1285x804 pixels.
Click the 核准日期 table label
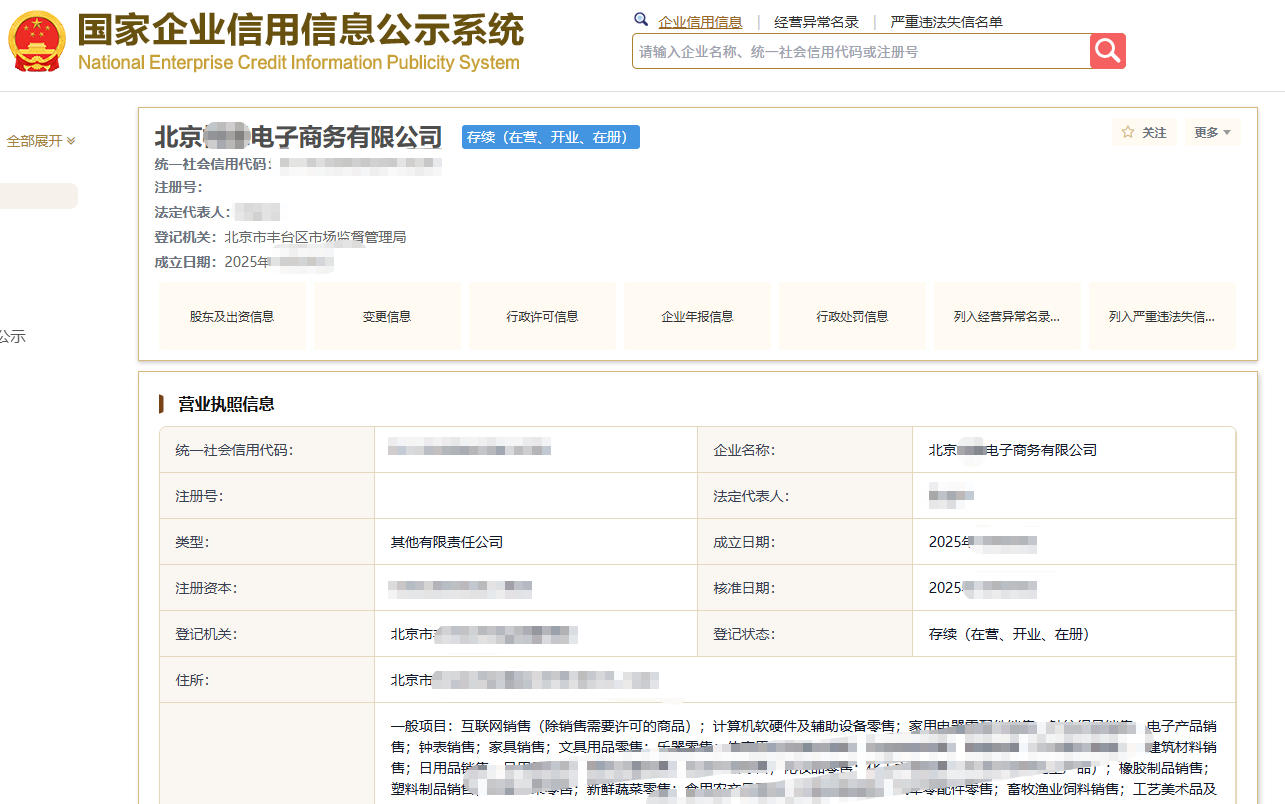click(x=744, y=588)
